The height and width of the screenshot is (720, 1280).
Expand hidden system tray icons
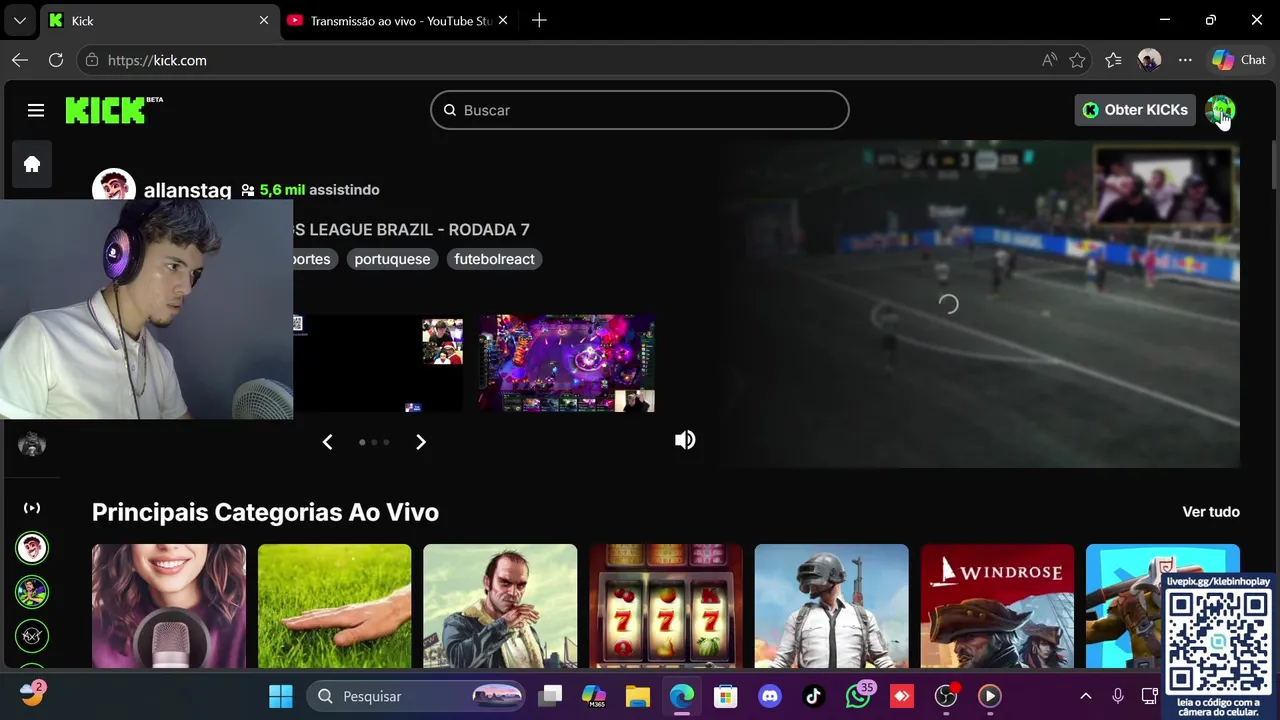click(x=1086, y=696)
